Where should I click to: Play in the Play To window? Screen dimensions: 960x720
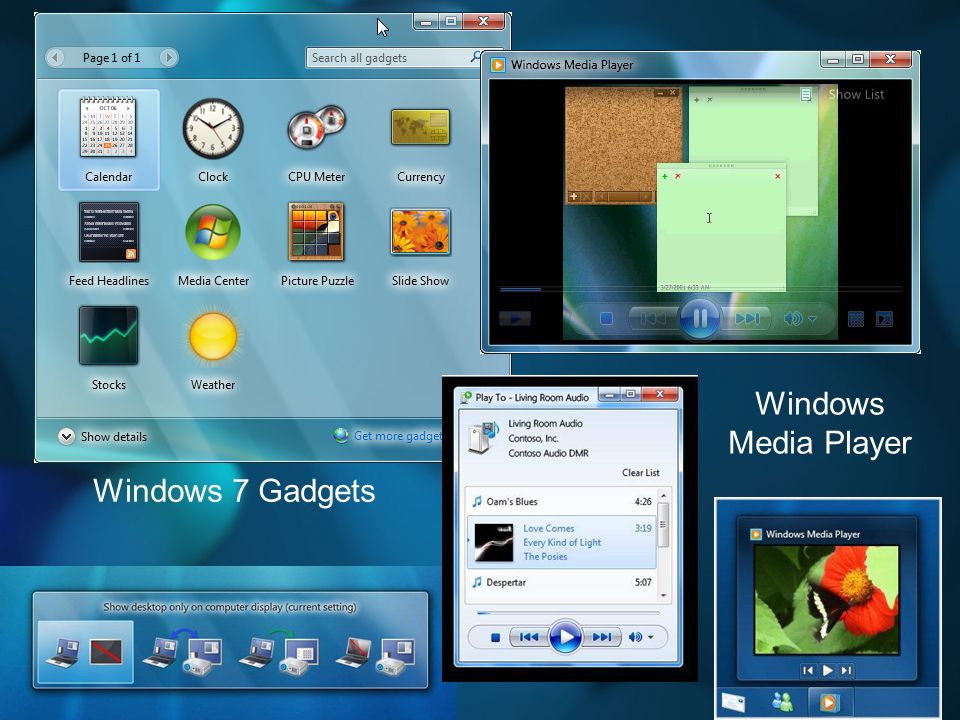pyautogui.click(x=564, y=637)
